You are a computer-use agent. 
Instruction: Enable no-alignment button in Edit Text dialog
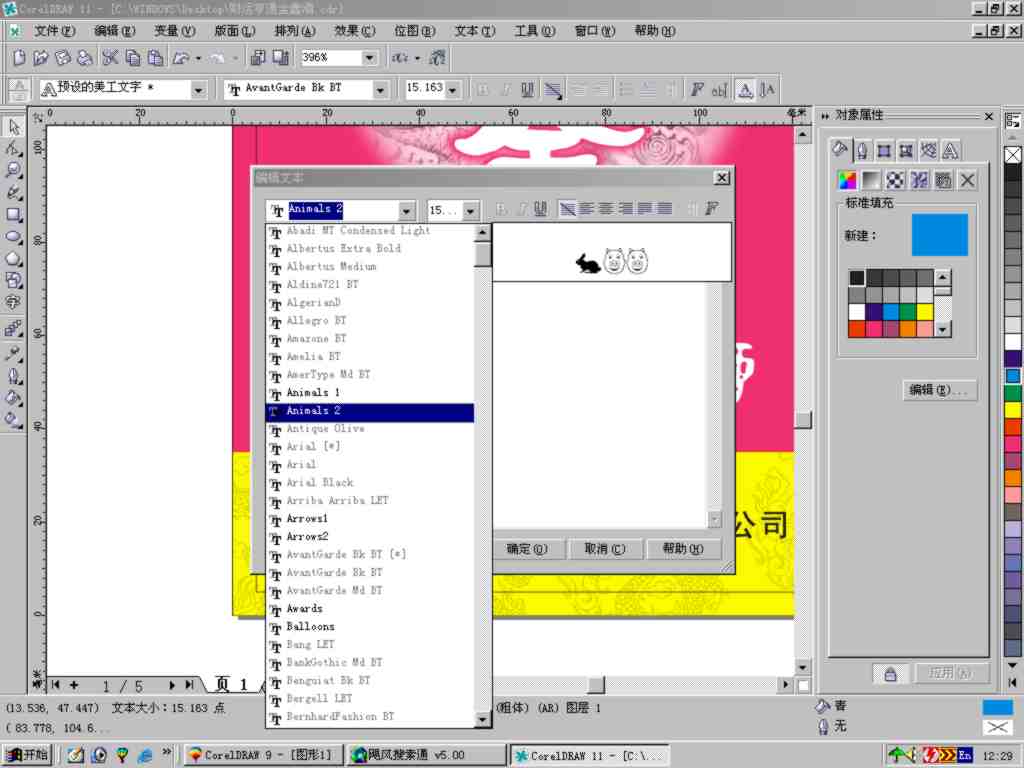point(568,209)
